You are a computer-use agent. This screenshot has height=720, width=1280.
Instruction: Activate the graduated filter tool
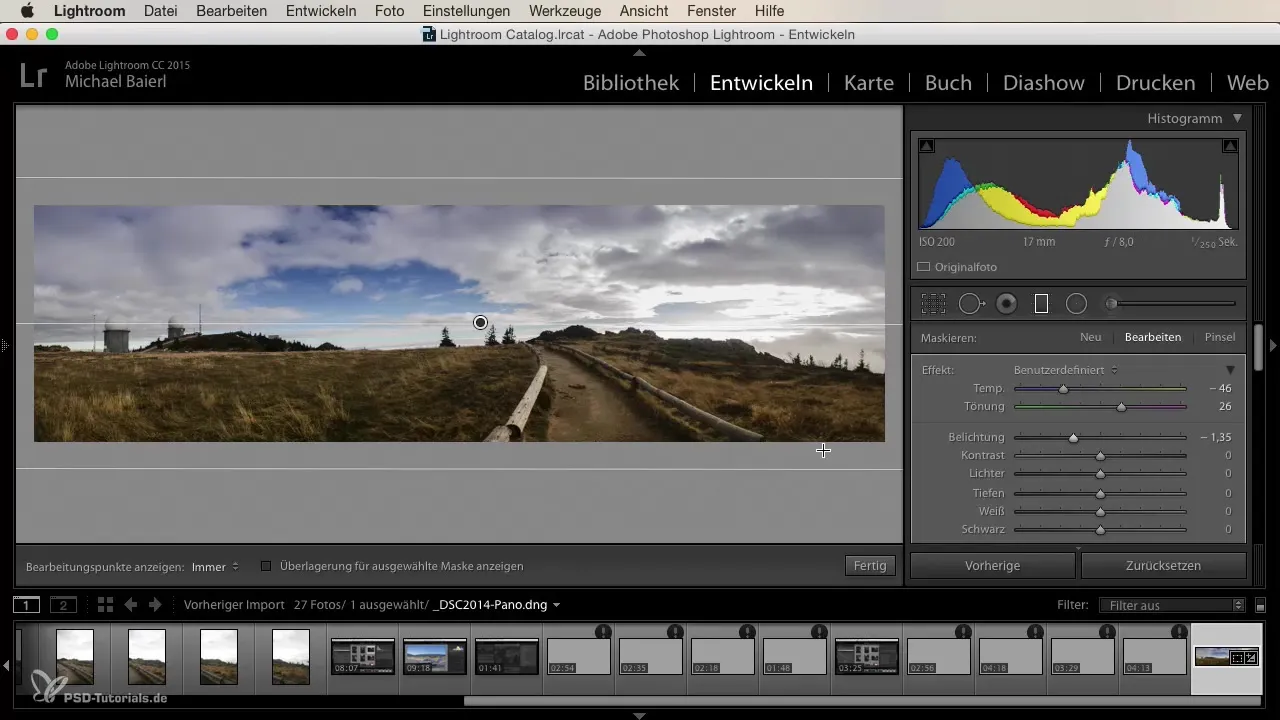point(1041,303)
